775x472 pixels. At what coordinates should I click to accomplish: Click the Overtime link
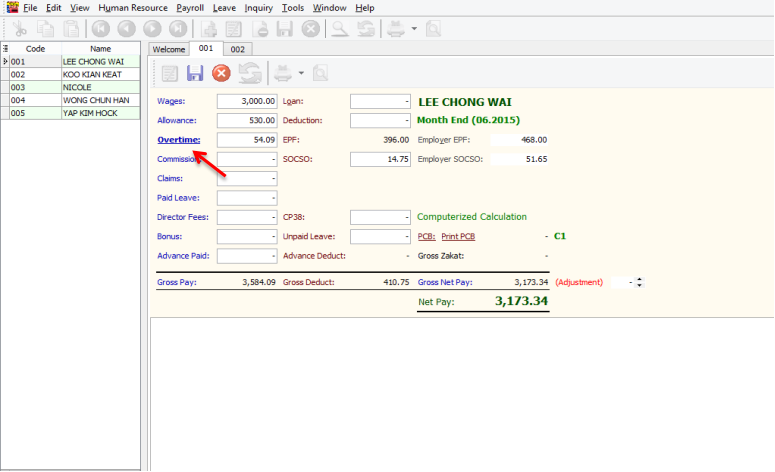click(x=178, y=140)
